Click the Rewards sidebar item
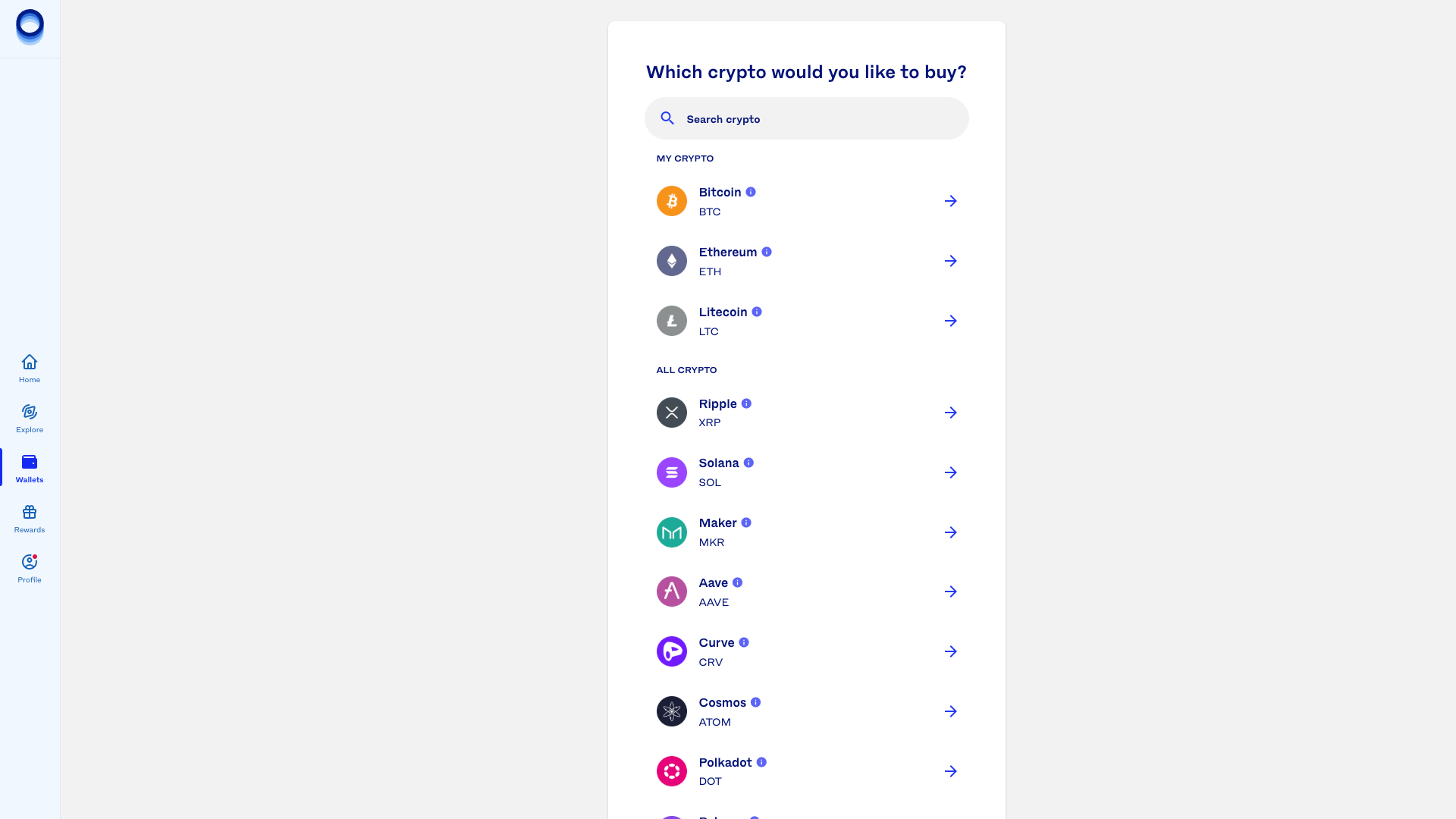The image size is (1456, 819). 29,517
